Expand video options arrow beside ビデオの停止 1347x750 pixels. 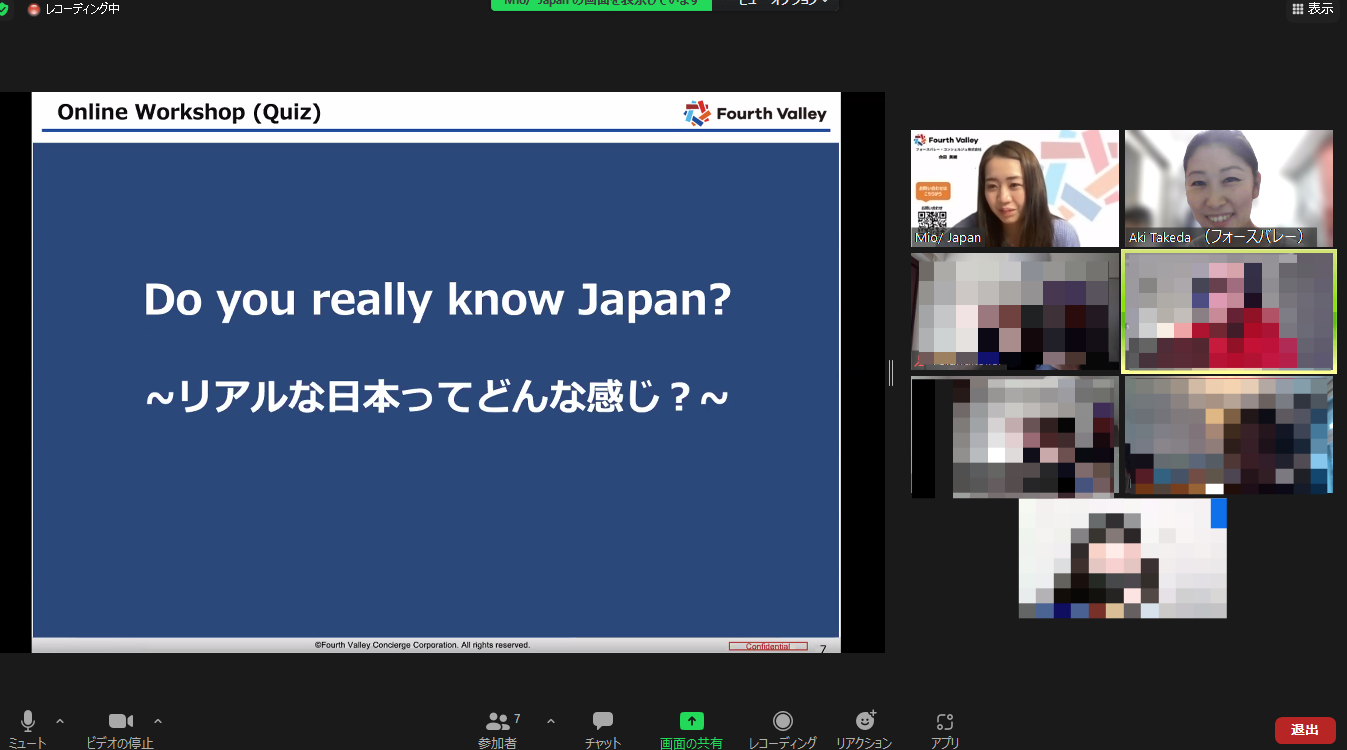[x=158, y=721]
